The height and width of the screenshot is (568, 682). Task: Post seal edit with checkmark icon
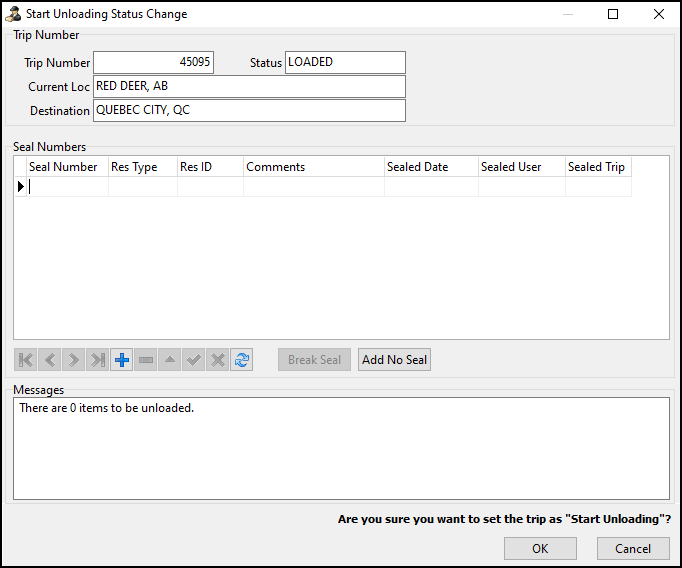click(194, 360)
